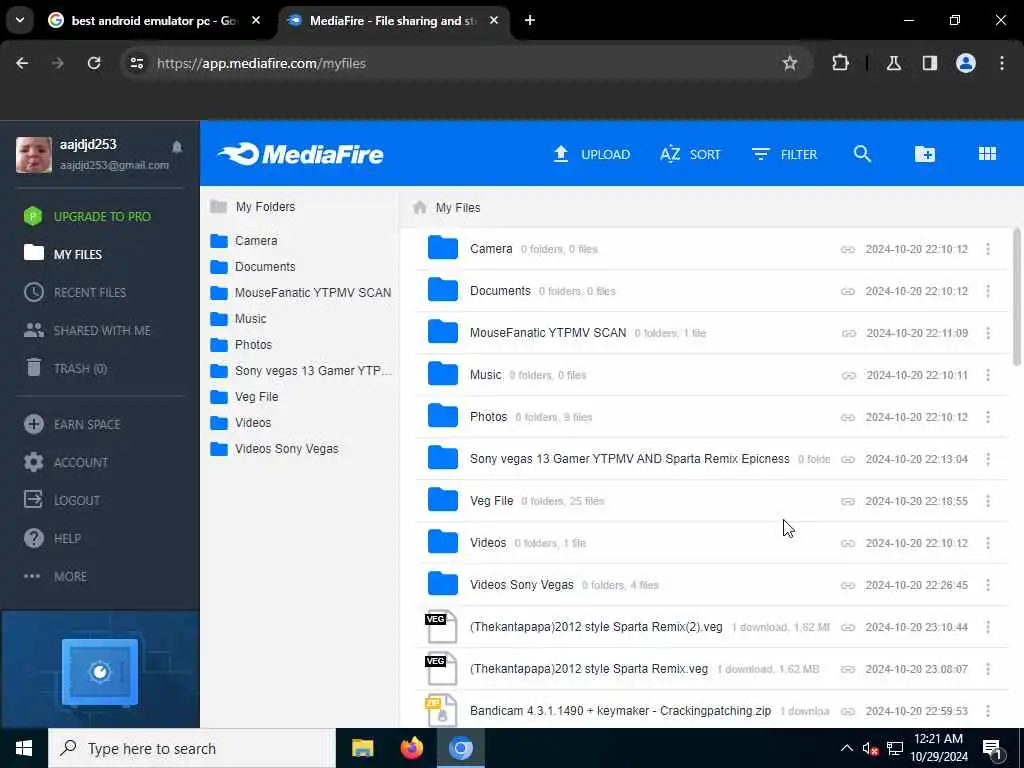Click Logout in sidebar
1024x768 pixels.
click(62, 500)
